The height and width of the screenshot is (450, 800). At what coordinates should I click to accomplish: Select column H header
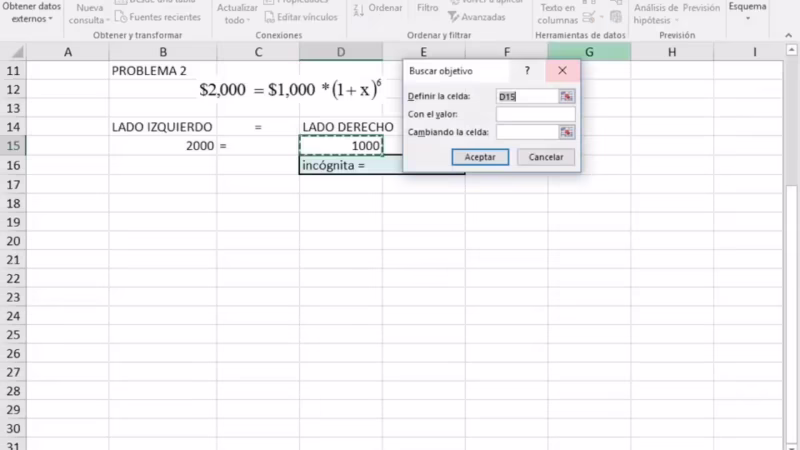point(672,52)
